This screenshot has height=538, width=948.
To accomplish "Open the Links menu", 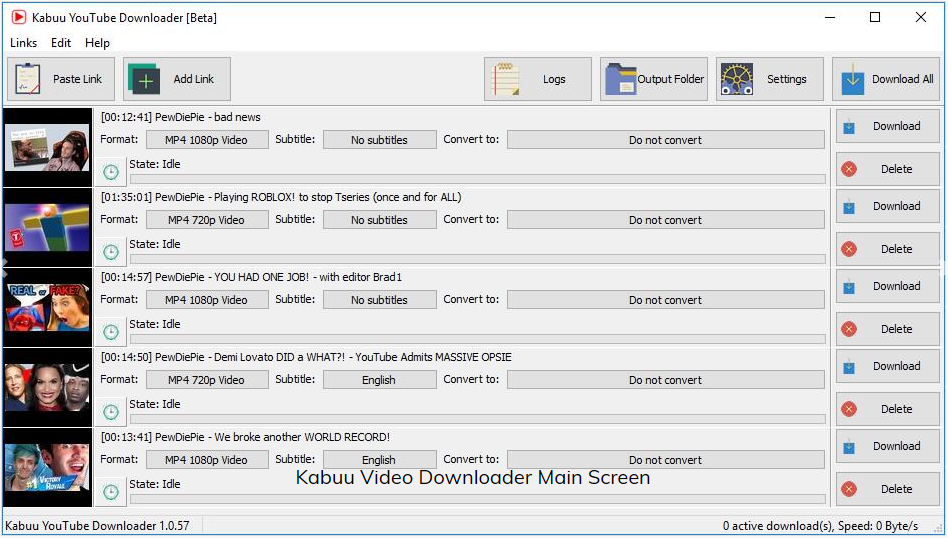I will click(x=24, y=43).
